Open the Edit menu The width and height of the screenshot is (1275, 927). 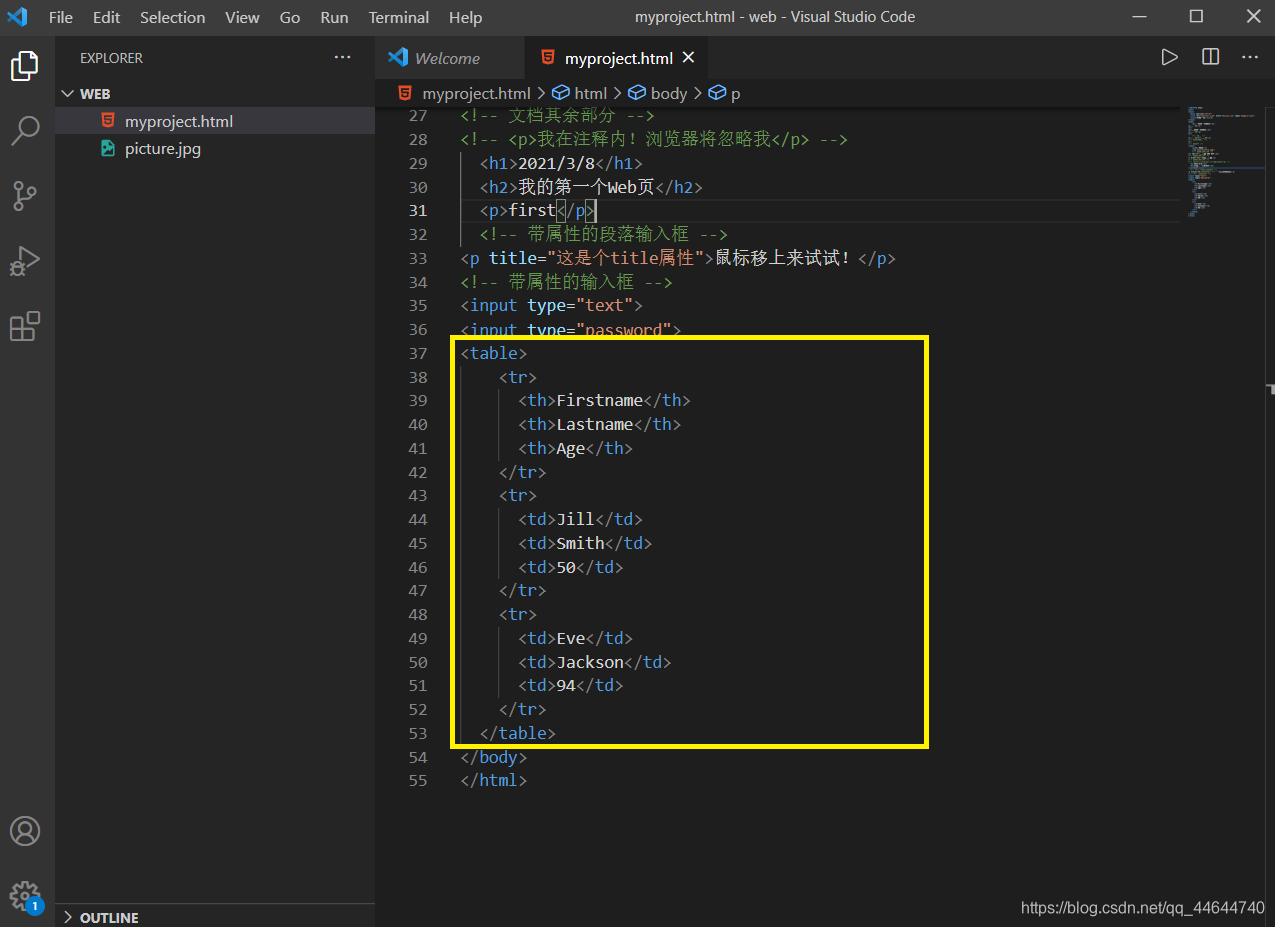(x=106, y=17)
